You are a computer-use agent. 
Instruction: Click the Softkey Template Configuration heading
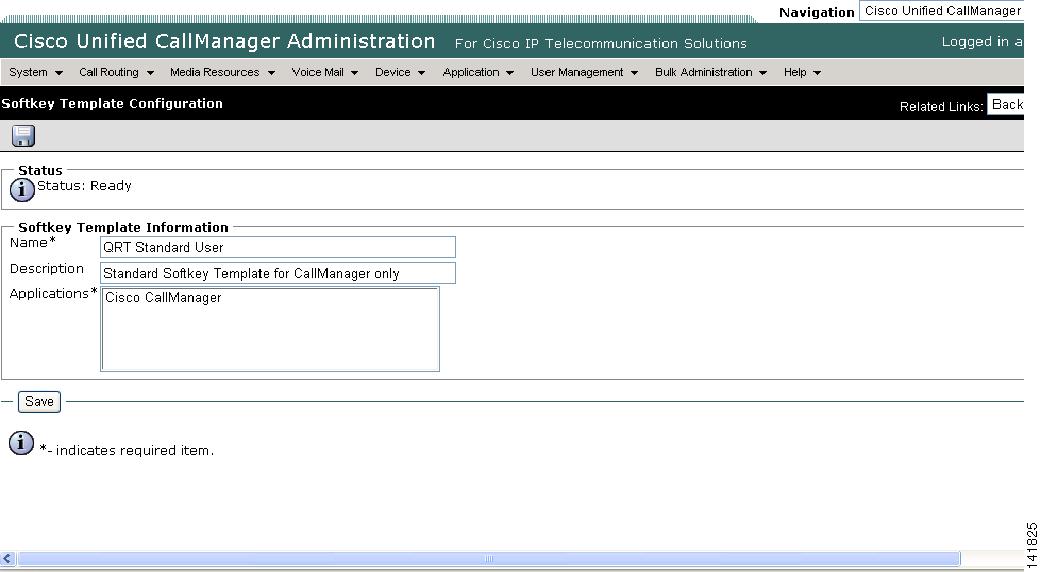point(112,103)
